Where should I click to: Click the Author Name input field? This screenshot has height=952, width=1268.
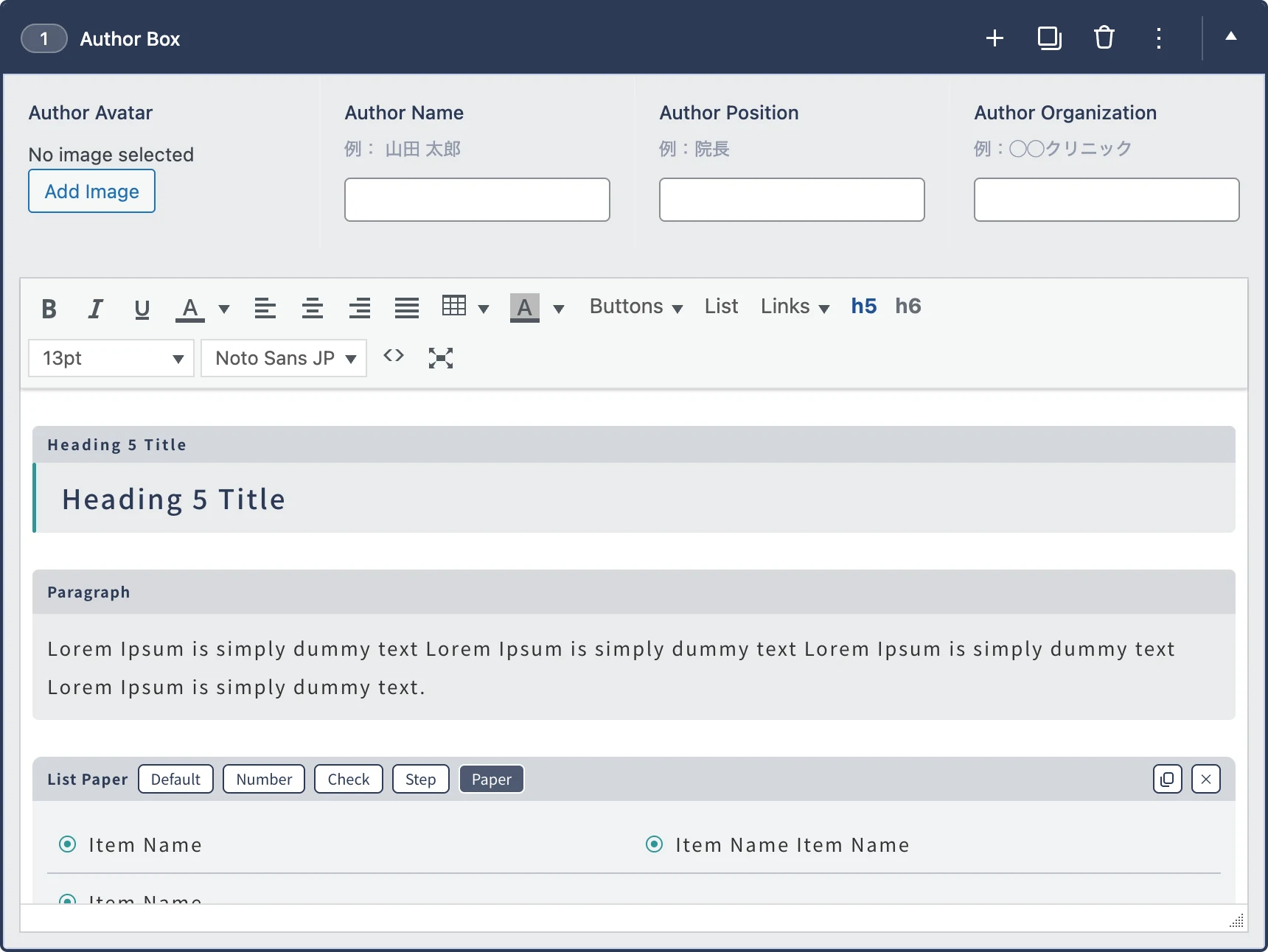tap(477, 200)
